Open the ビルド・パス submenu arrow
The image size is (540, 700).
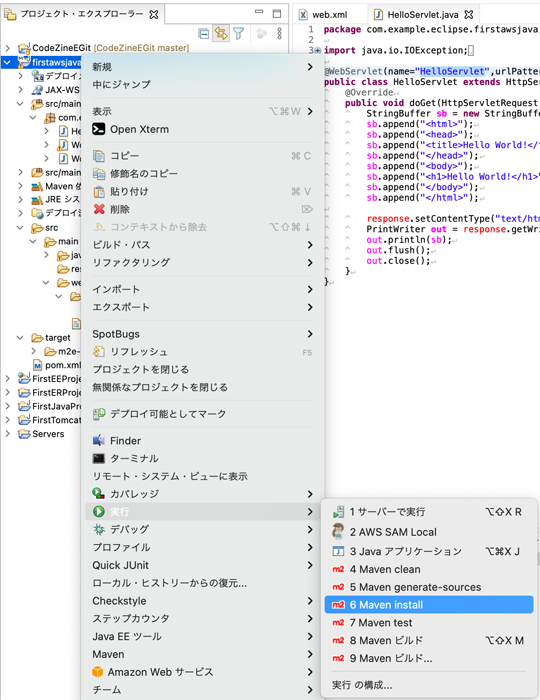[310, 245]
